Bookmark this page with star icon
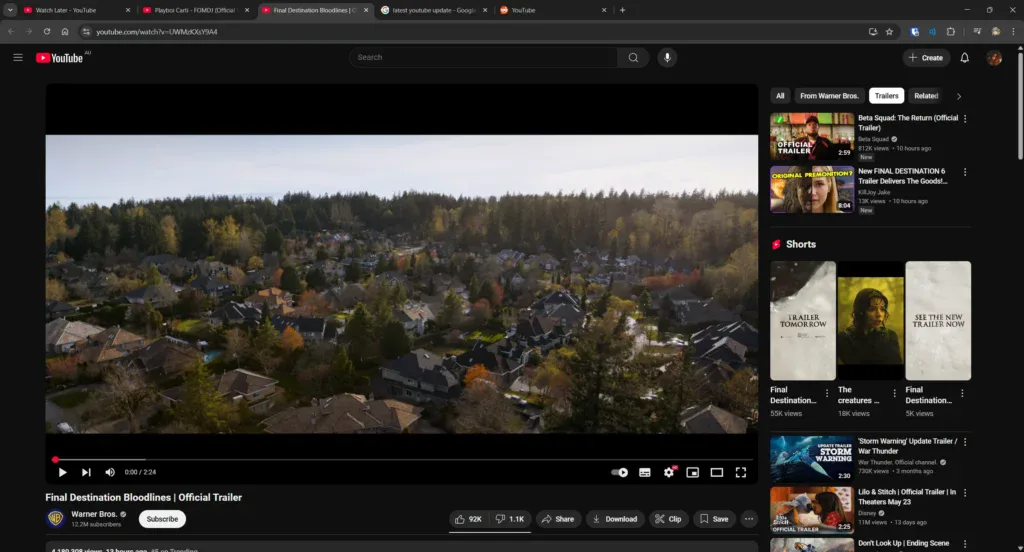The height and width of the screenshot is (552, 1024). (x=889, y=31)
